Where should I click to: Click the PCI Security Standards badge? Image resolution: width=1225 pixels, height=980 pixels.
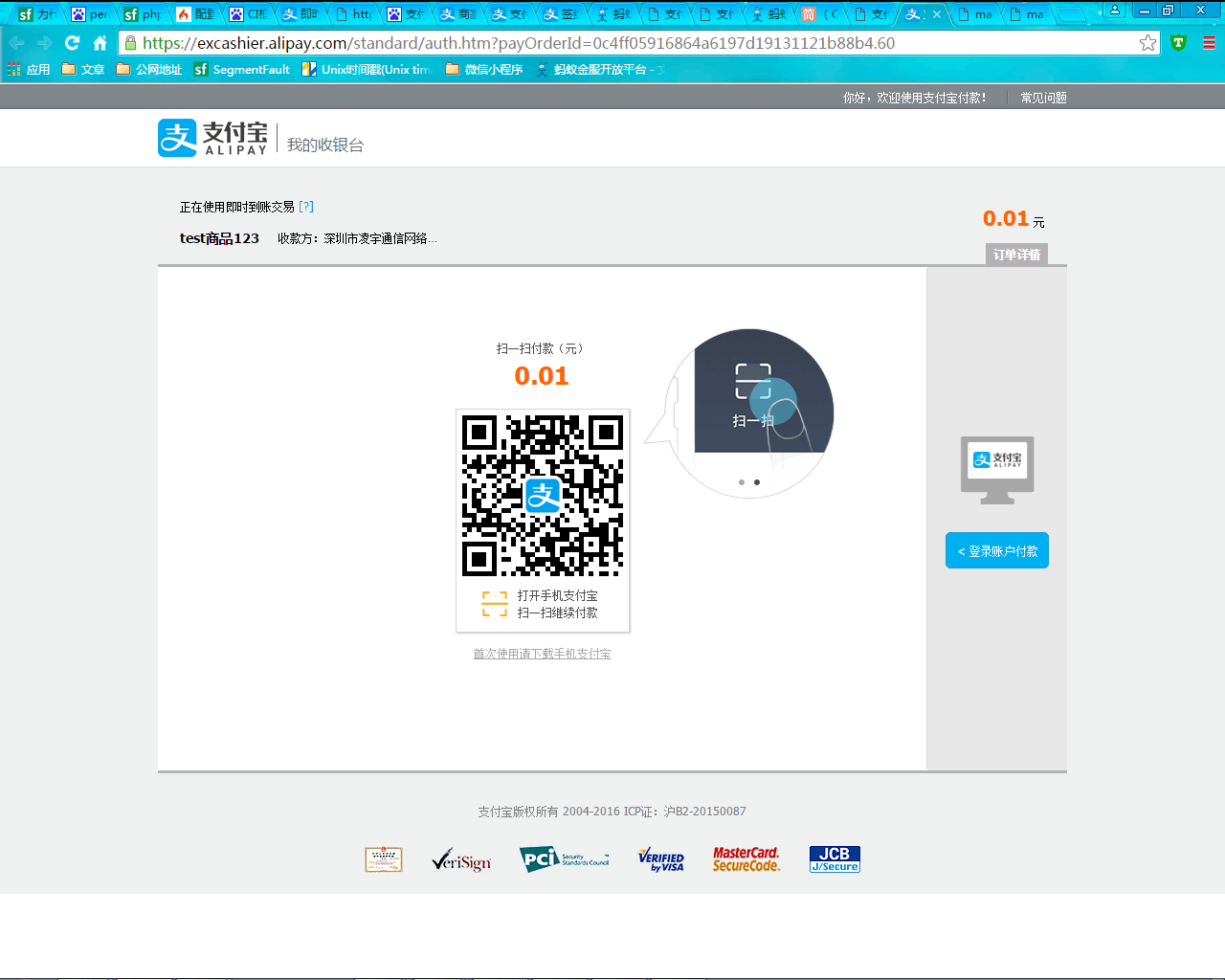coord(565,859)
